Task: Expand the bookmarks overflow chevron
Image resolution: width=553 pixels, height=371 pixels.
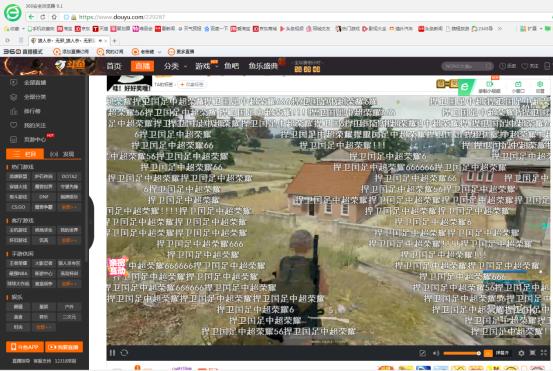Action: tap(500, 29)
